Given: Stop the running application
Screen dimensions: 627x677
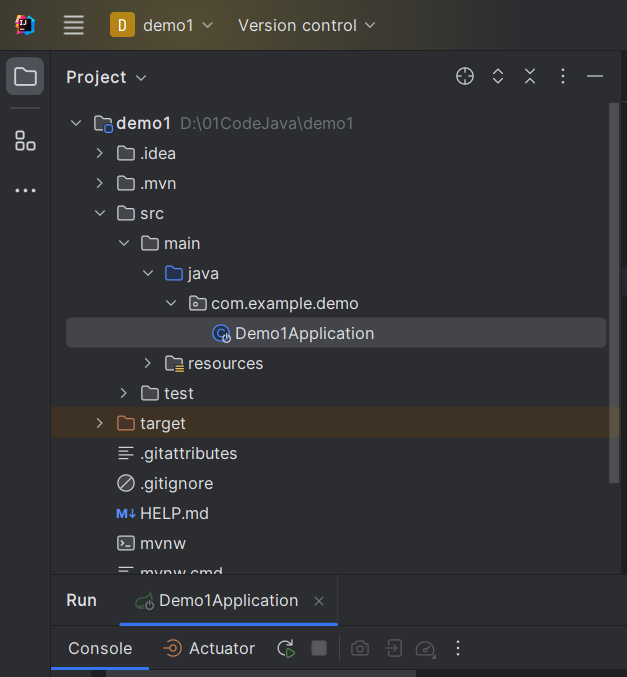Looking at the screenshot, I should pos(319,648).
